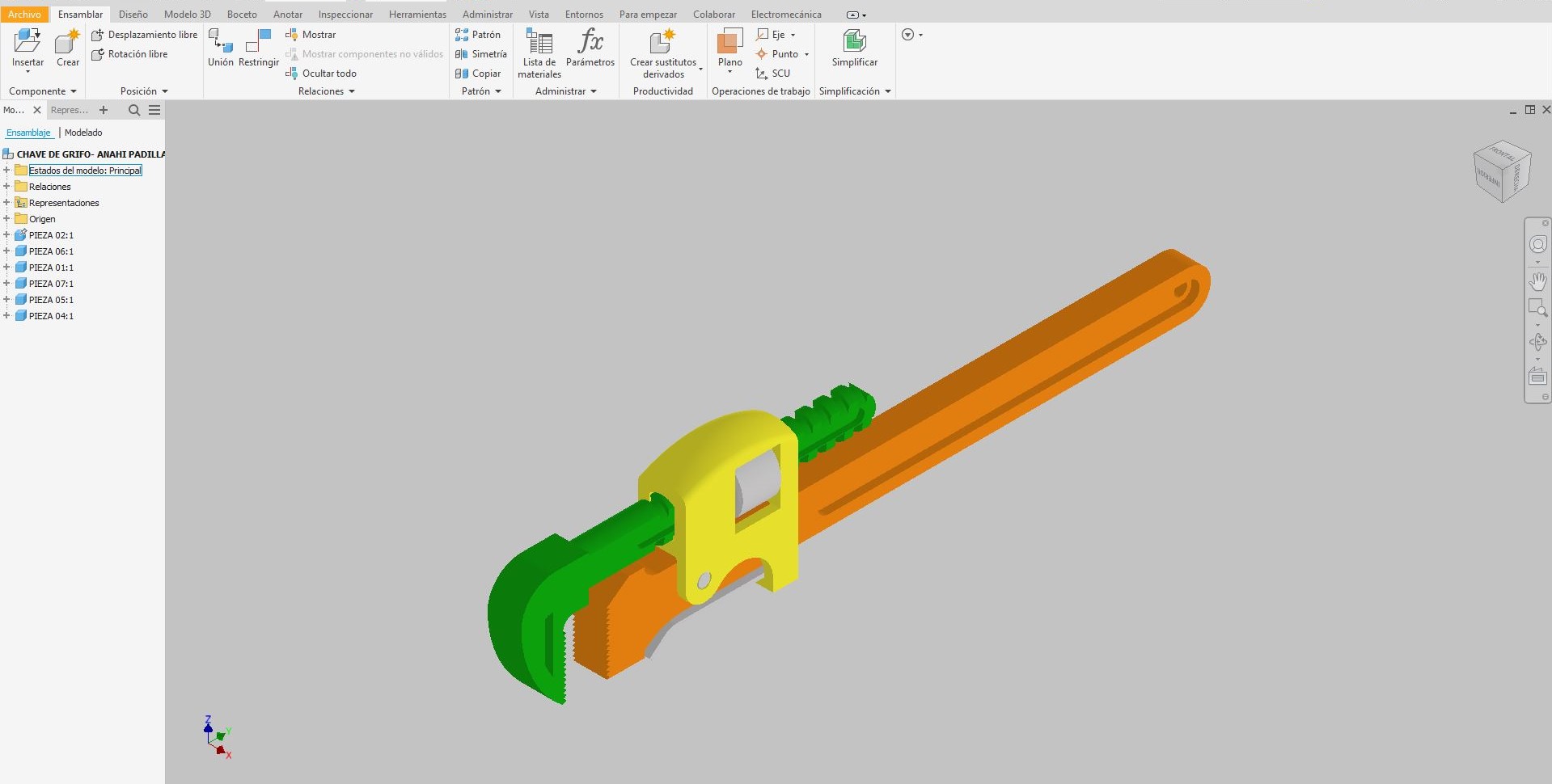
Task: Expand the PIEZA 02:1 tree node
Action: [6, 235]
